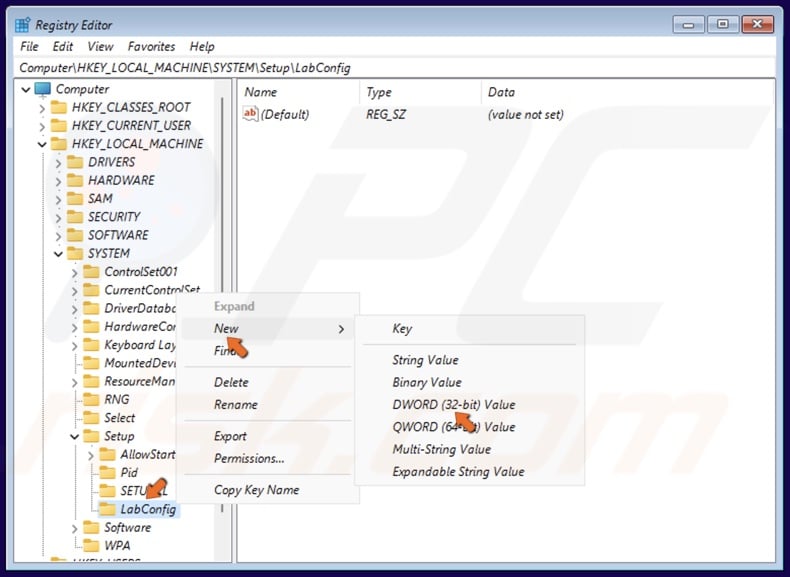This screenshot has width=790, height=577.
Task: Click the Computer icon in tree root
Action: coord(42,89)
